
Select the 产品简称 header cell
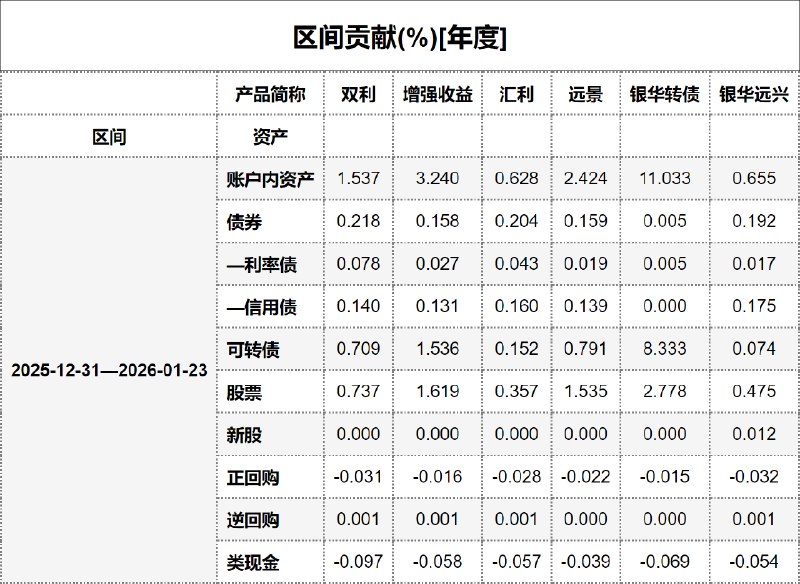[270, 95]
